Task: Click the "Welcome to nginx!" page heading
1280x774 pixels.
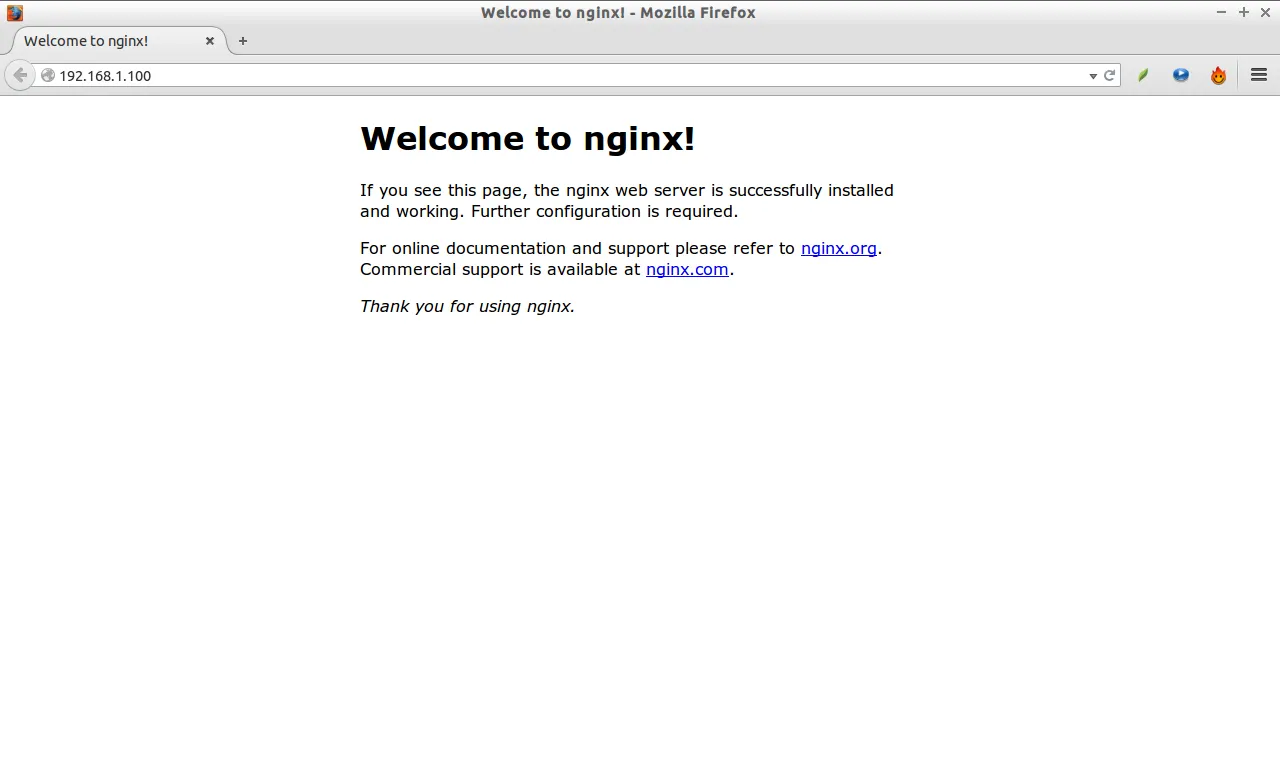Action: pyautogui.click(x=527, y=138)
